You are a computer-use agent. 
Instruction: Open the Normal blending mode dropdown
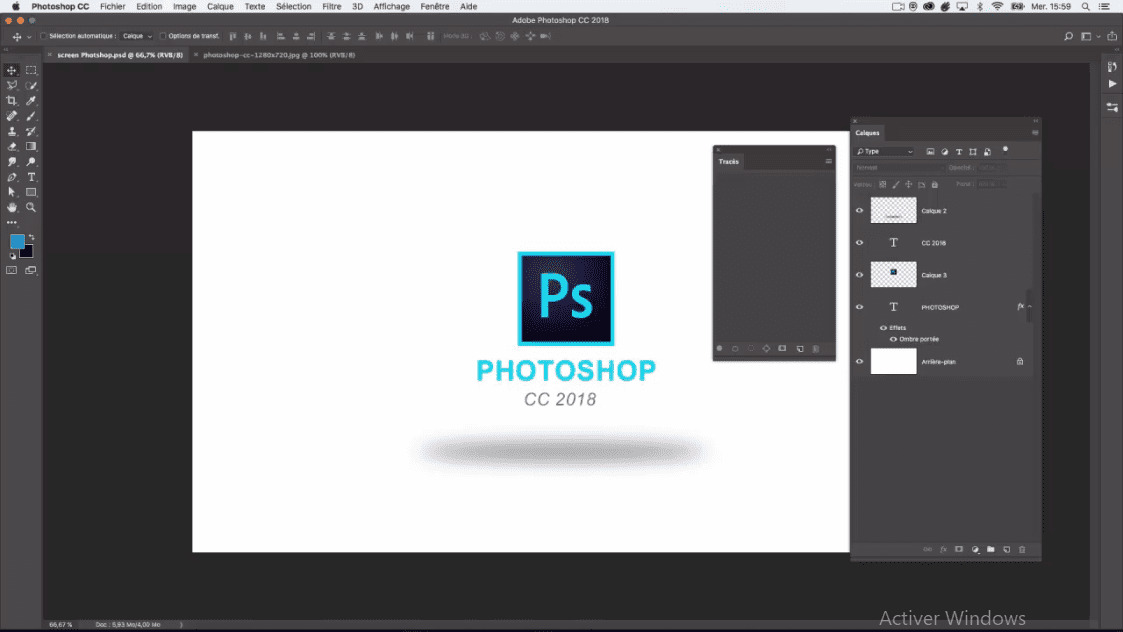(898, 168)
